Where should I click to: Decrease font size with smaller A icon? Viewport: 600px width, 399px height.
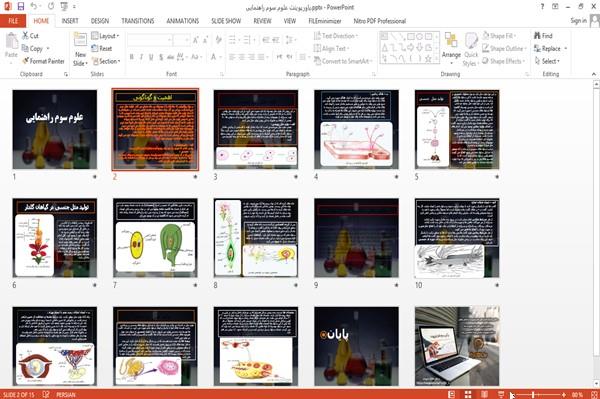click(x=205, y=40)
